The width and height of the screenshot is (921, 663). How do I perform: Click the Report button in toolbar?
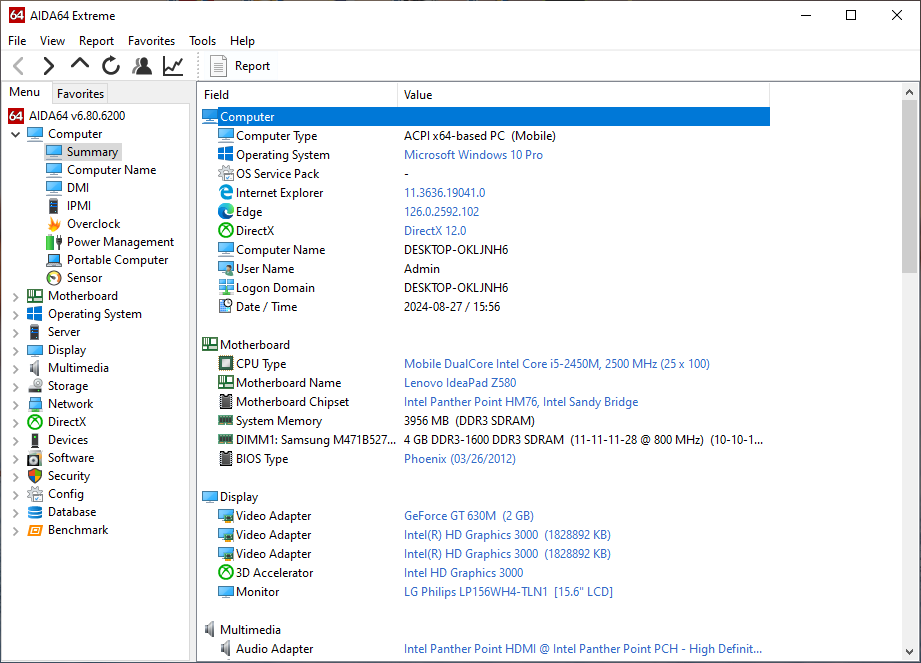pos(240,66)
